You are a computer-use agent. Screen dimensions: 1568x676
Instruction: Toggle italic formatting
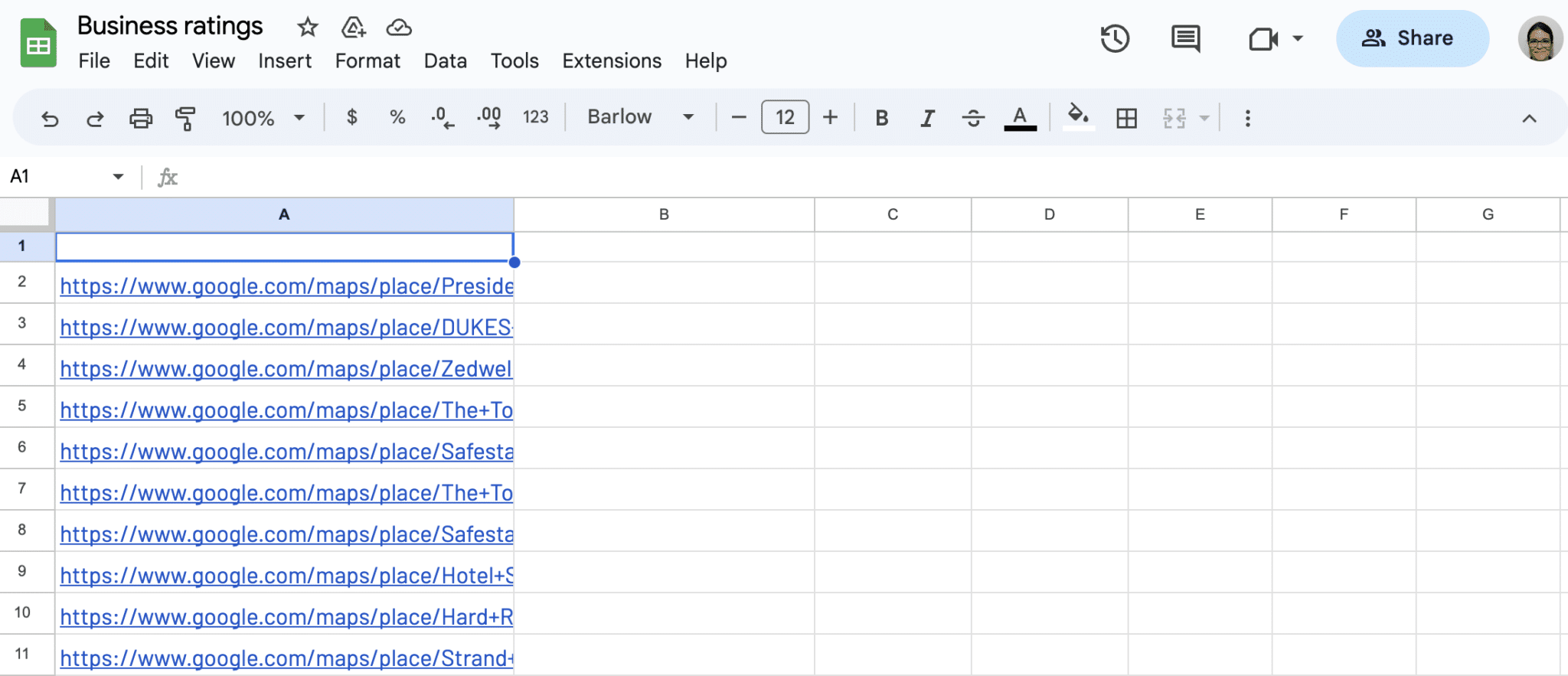tap(927, 118)
